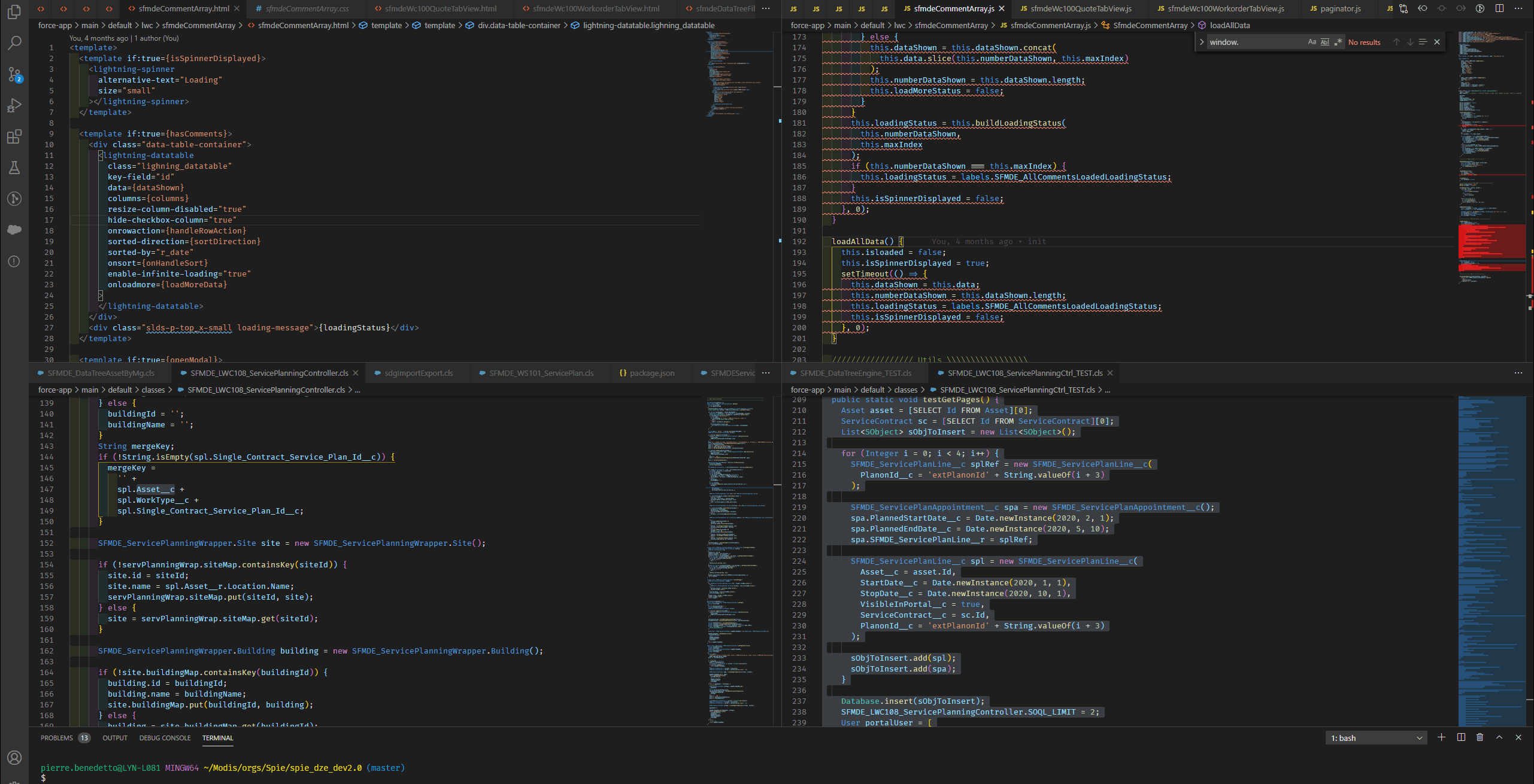Open Source Control view with badge 2
Viewport: 1534px width, 784px height.
(14, 74)
